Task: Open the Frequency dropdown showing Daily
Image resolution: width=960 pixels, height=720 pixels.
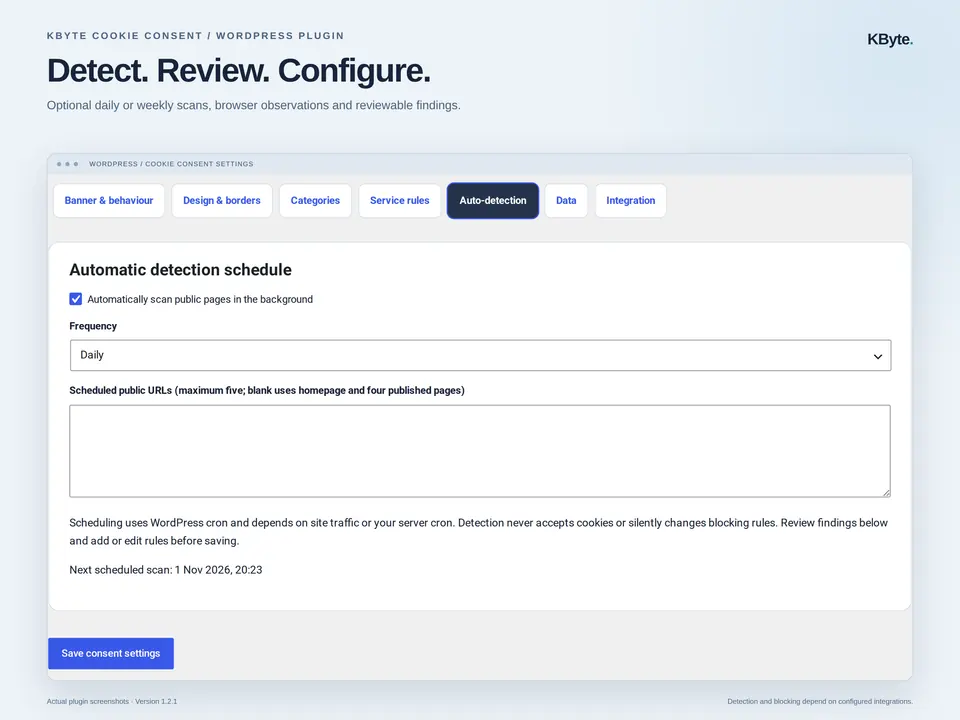Action: click(481, 355)
